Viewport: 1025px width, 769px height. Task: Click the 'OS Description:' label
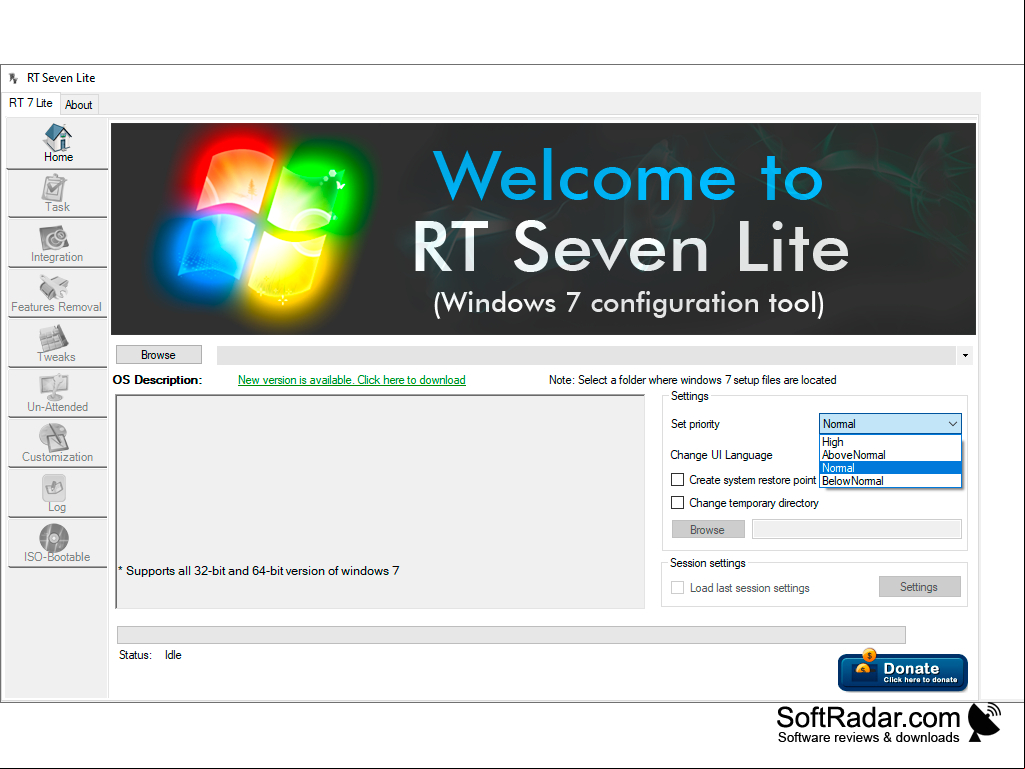(158, 380)
